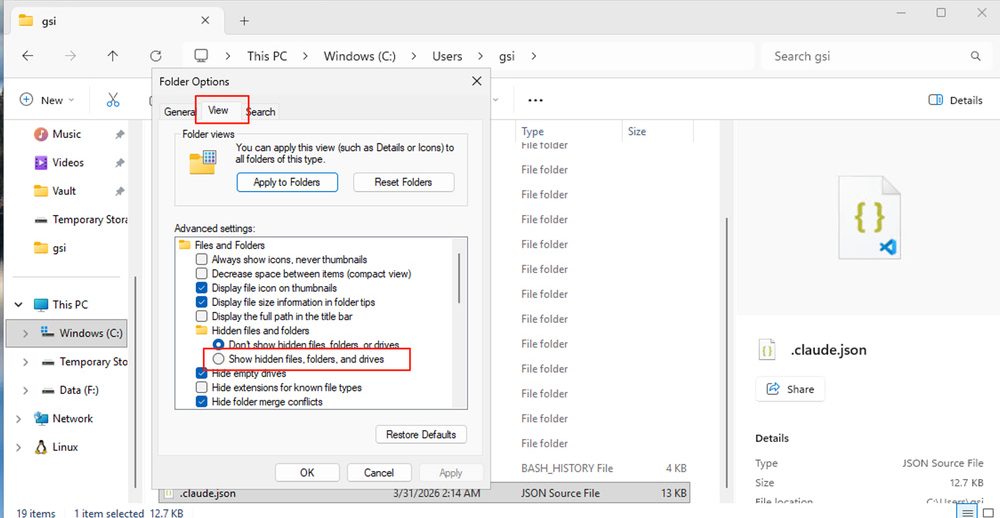Click the Refresh icon in navigation bar
Image resolution: width=1000 pixels, height=518 pixels.
click(155, 57)
